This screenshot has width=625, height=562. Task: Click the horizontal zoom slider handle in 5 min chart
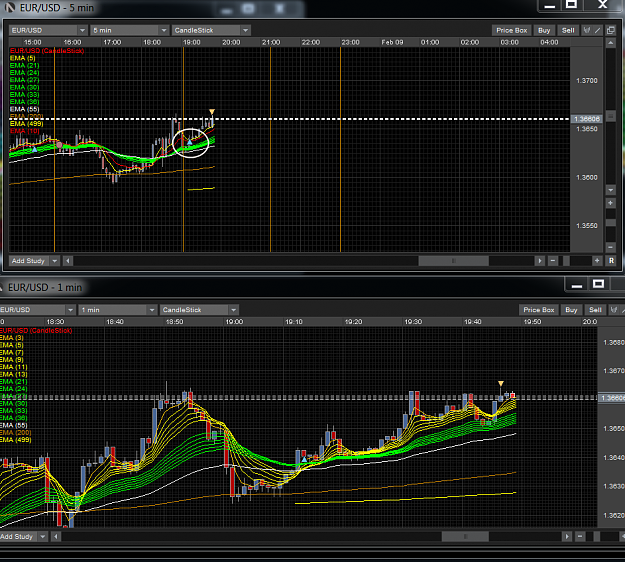coord(566,261)
